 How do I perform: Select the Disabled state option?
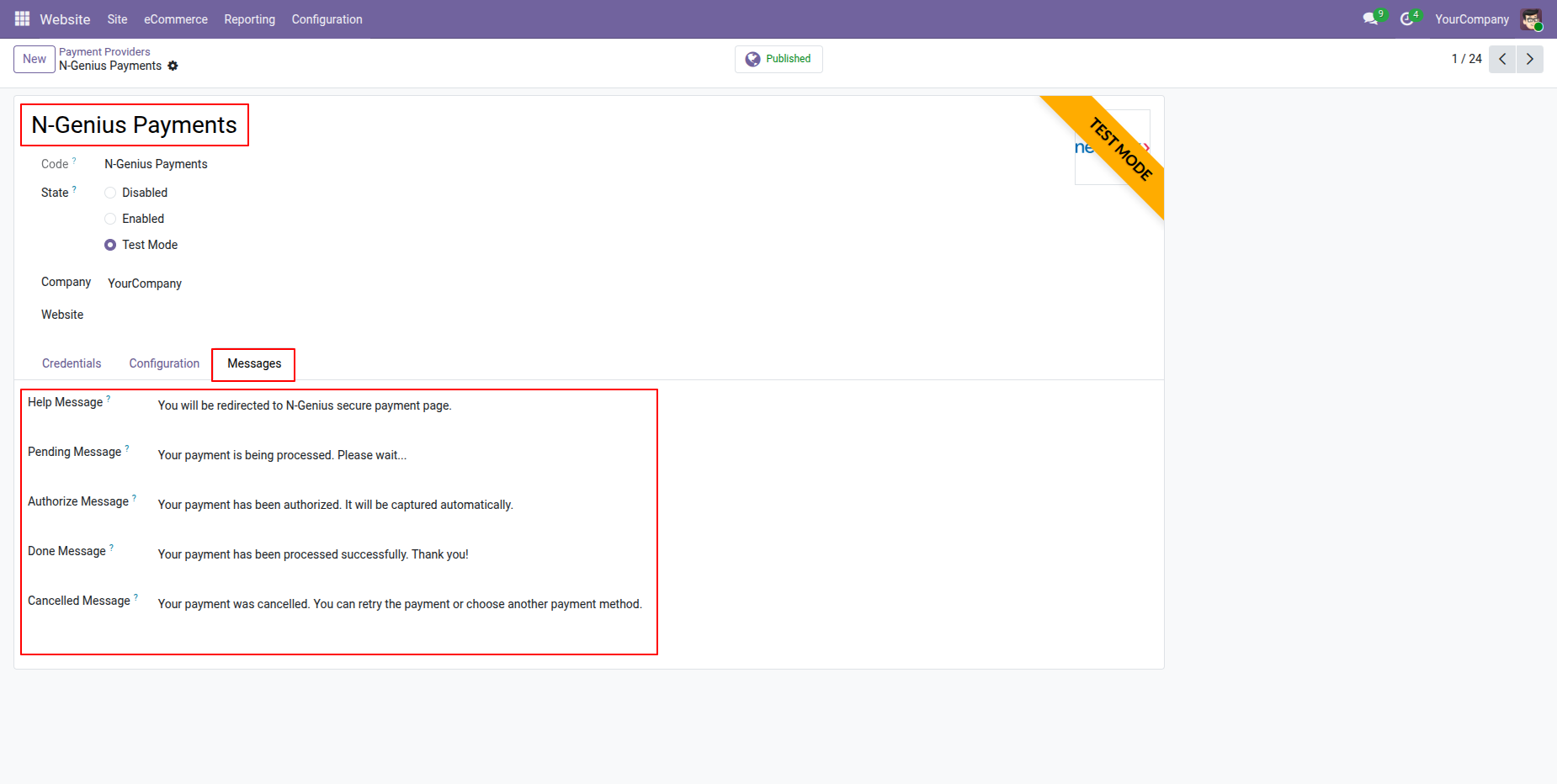pos(110,193)
